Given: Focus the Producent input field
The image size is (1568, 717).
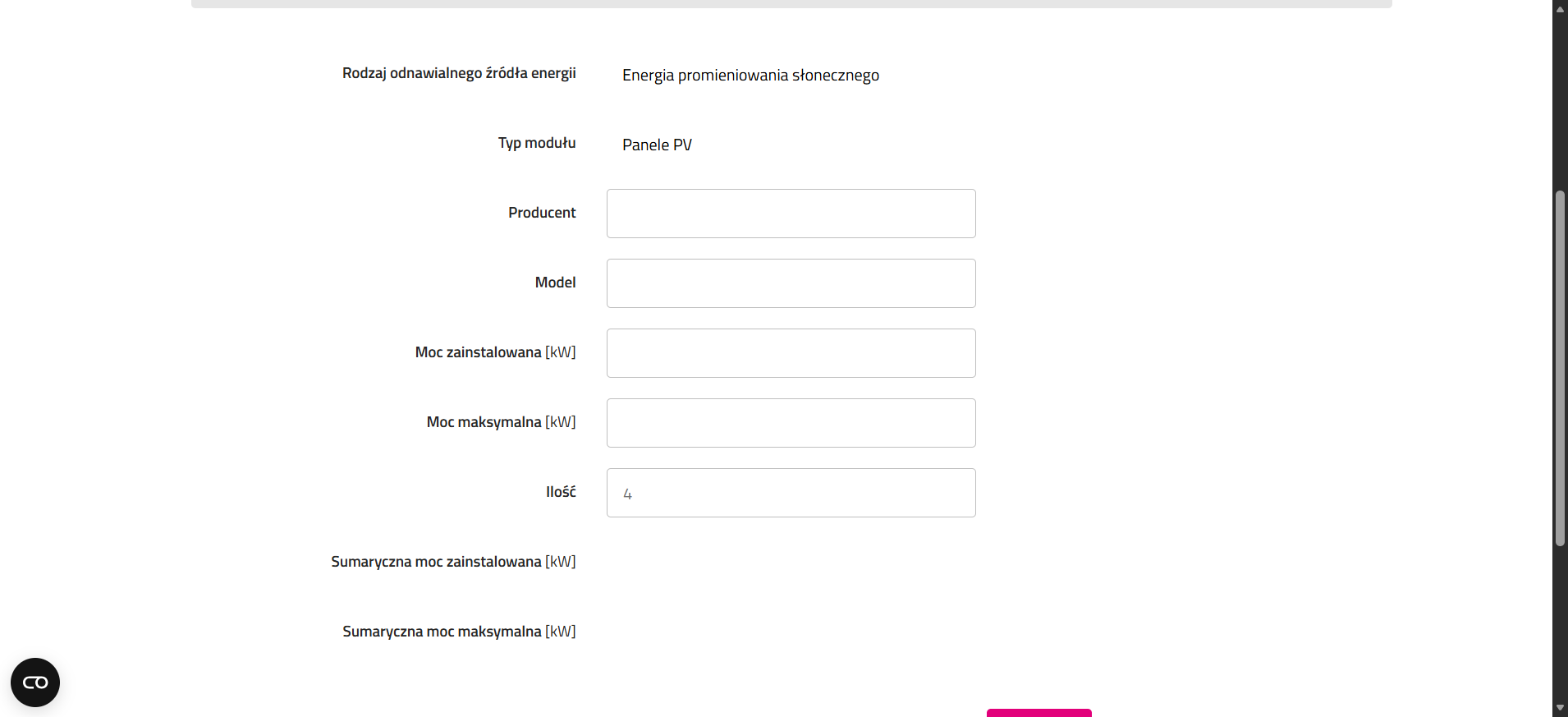Looking at the screenshot, I should 791,214.
